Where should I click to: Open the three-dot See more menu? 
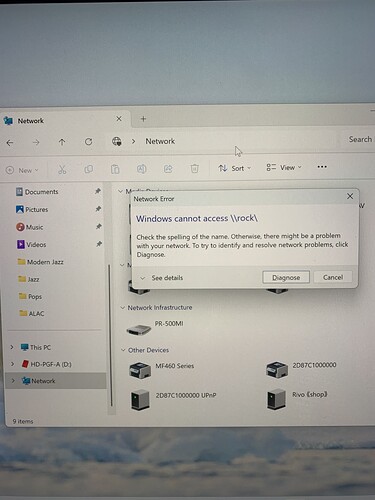322,167
